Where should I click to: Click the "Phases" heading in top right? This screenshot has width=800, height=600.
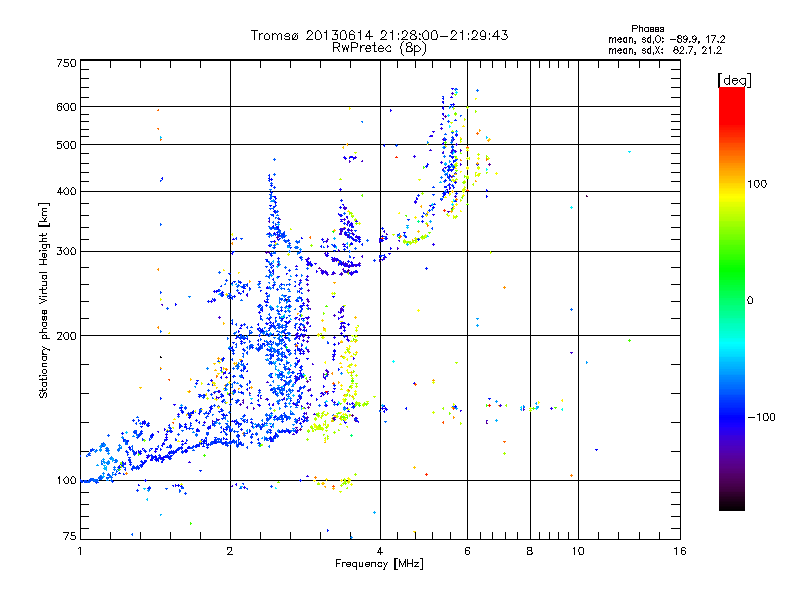(647, 29)
